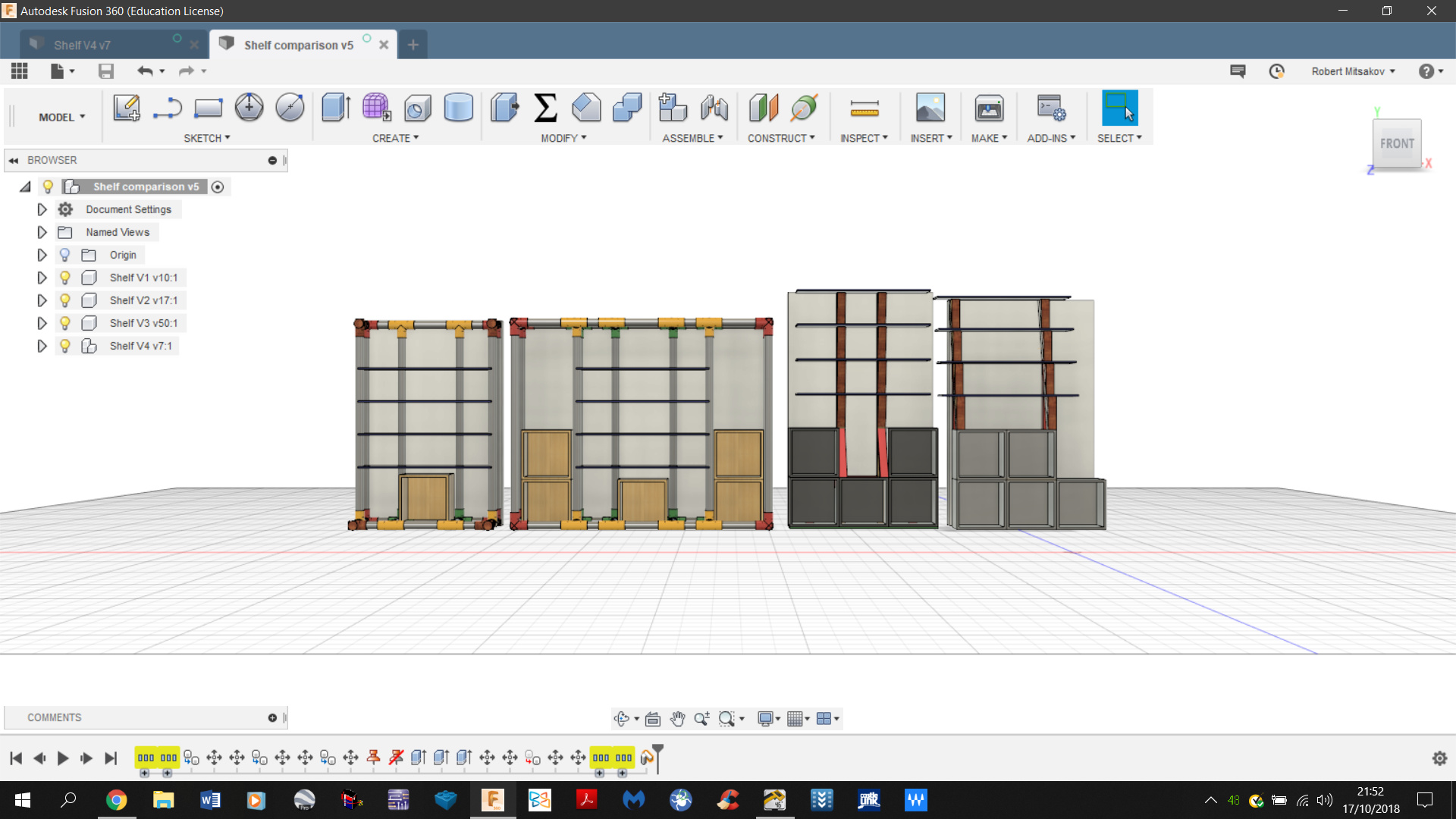
Task: Toggle visibility of Shelf V3 v50:1
Action: 65,323
